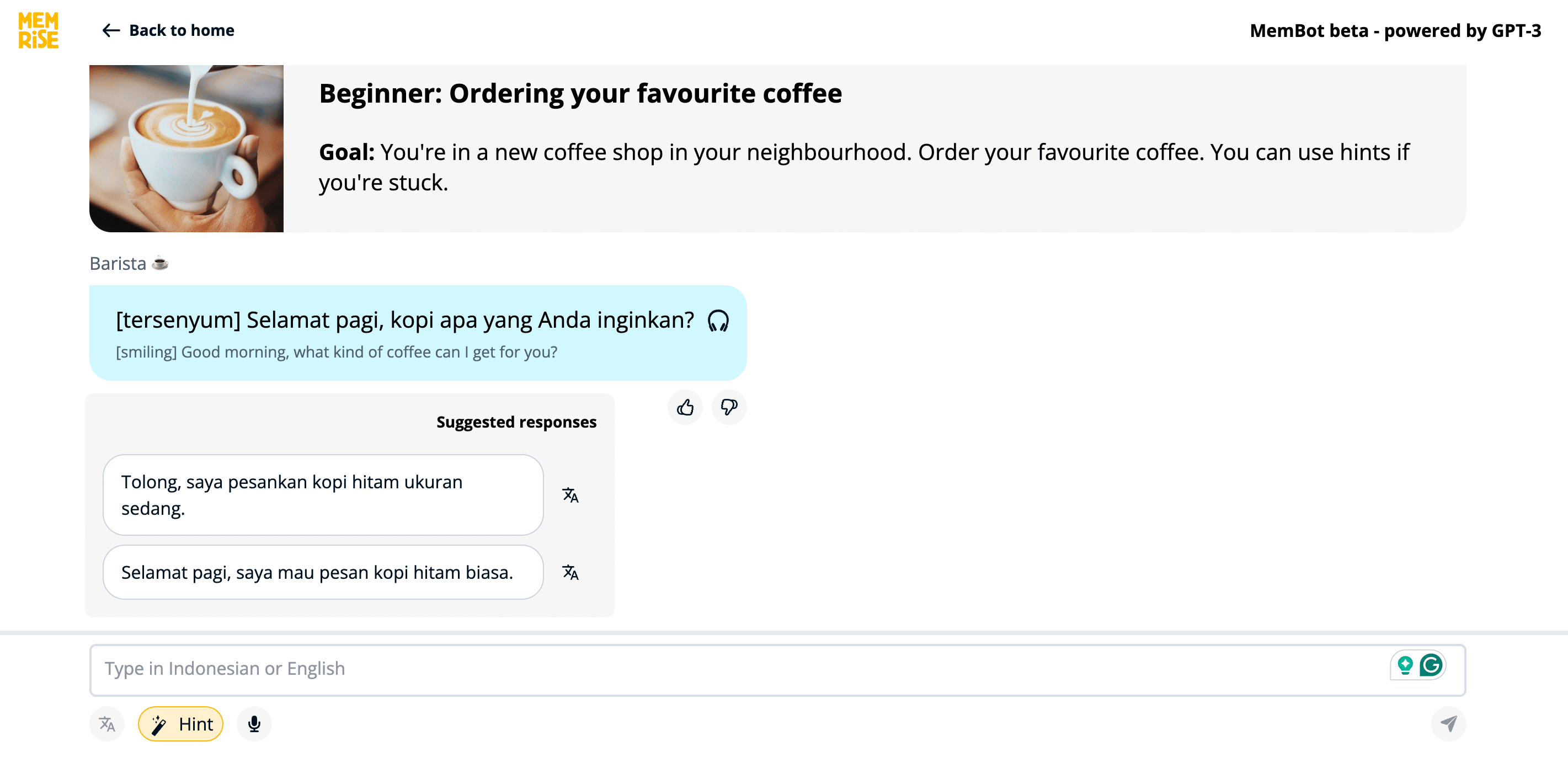1568x757 pixels.
Task: Play audio of the barista's message
Action: click(x=718, y=321)
